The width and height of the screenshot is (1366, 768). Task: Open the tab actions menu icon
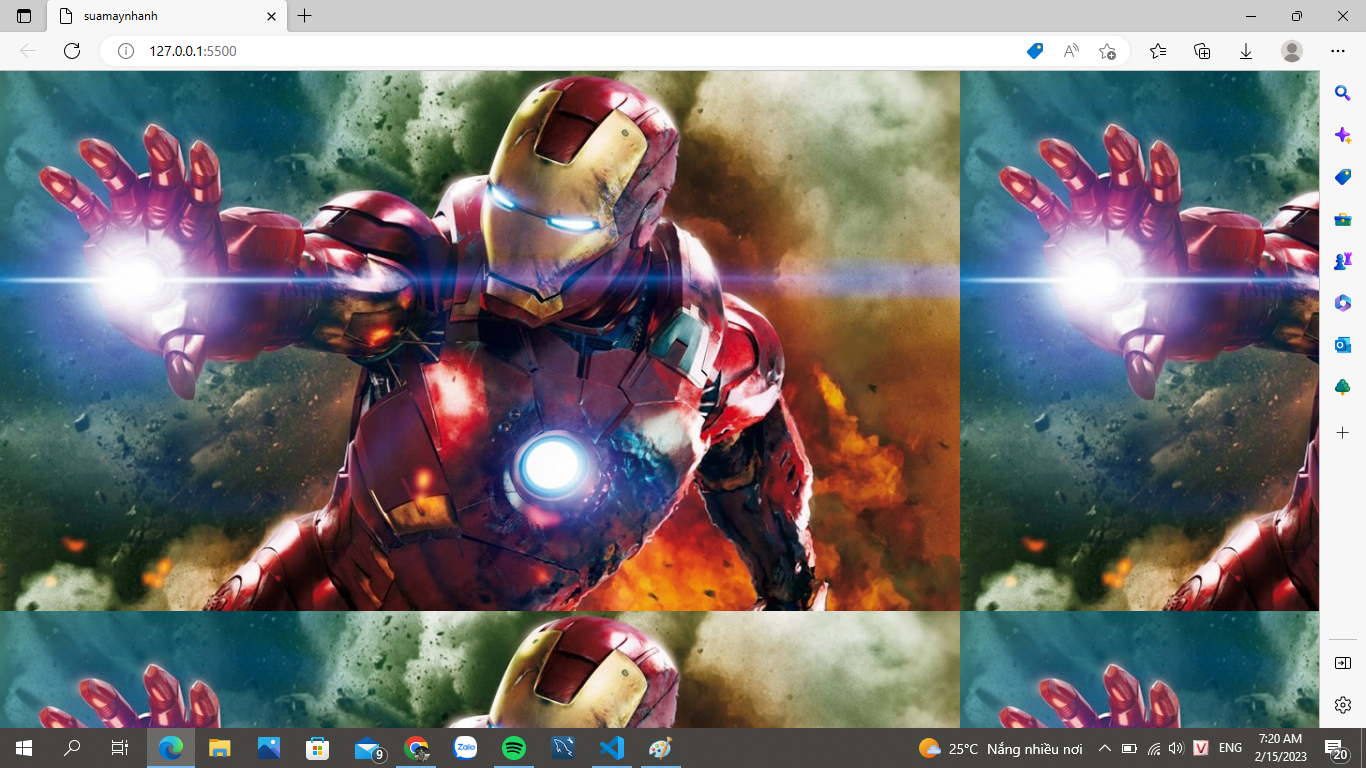24,16
